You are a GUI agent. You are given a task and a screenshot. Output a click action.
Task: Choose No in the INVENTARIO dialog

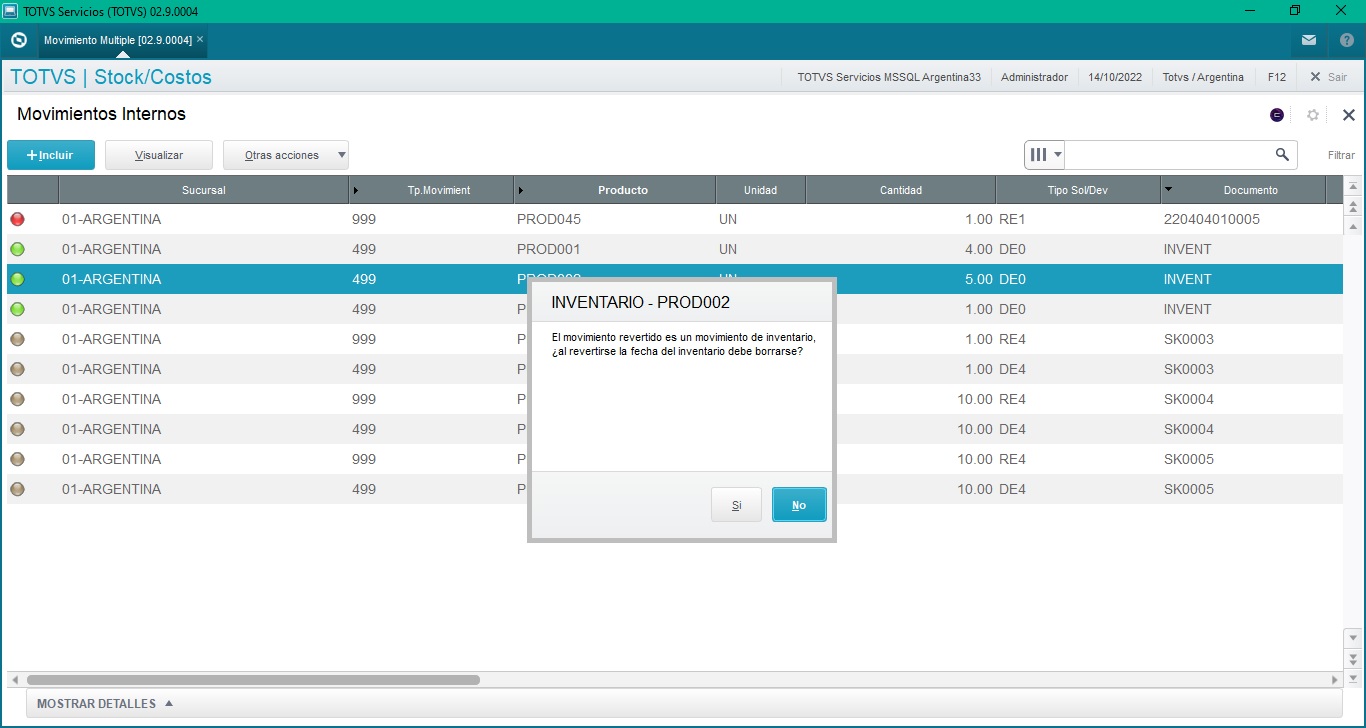coord(799,505)
